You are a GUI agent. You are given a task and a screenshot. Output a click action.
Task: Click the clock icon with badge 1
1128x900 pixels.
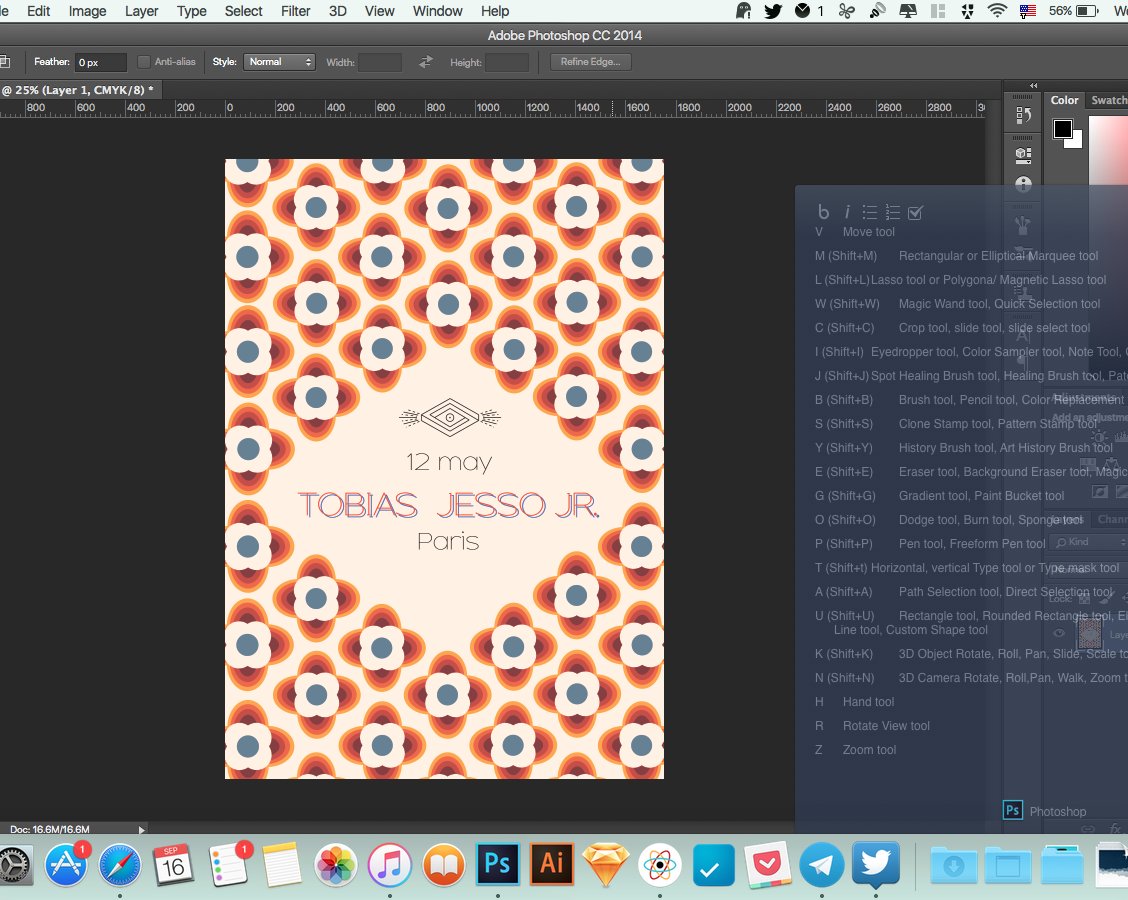[x=809, y=11]
